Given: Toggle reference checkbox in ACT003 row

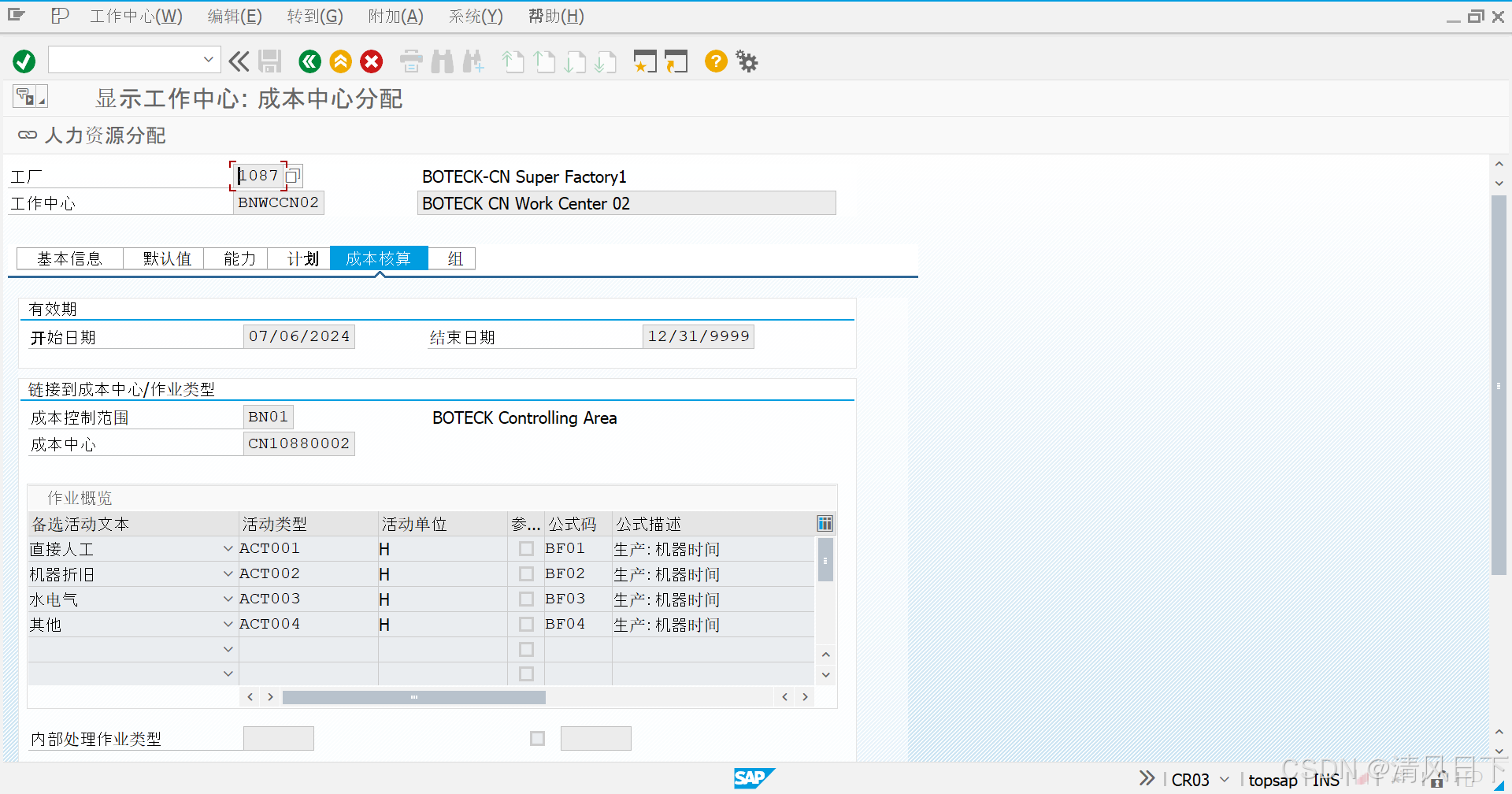Looking at the screenshot, I should [x=526, y=599].
